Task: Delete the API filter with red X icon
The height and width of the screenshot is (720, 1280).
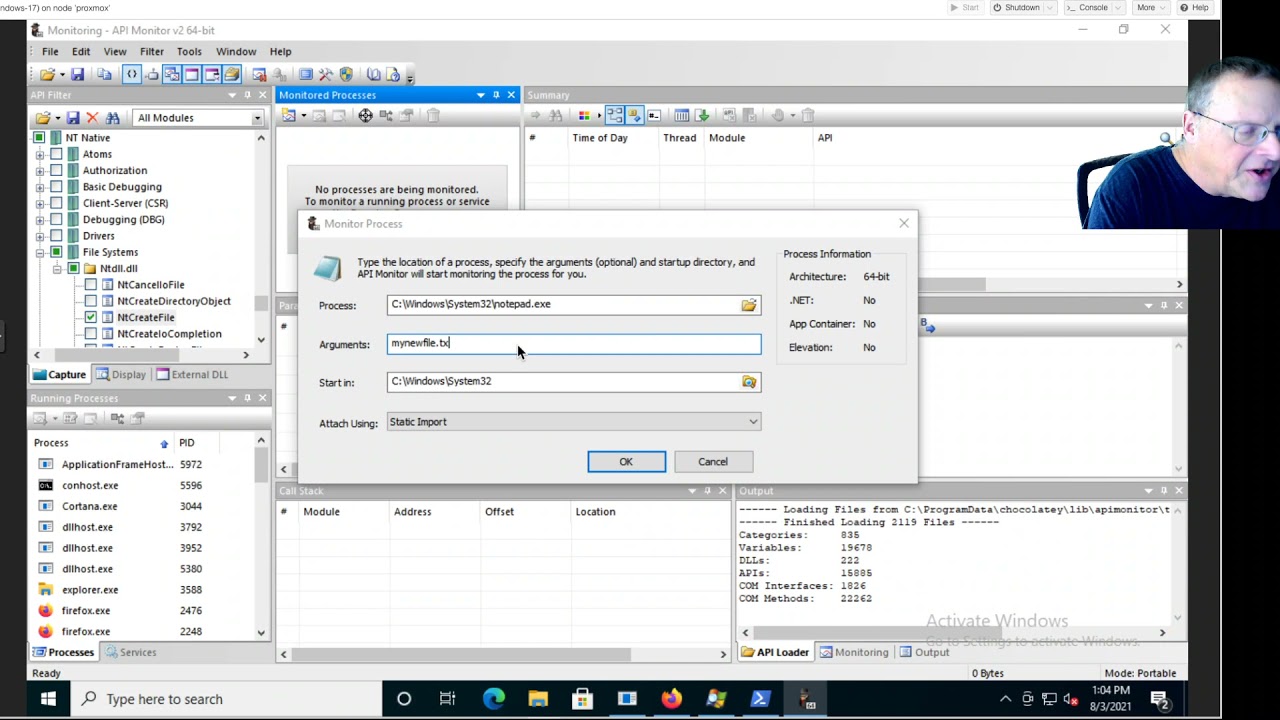Action: click(x=92, y=118)
